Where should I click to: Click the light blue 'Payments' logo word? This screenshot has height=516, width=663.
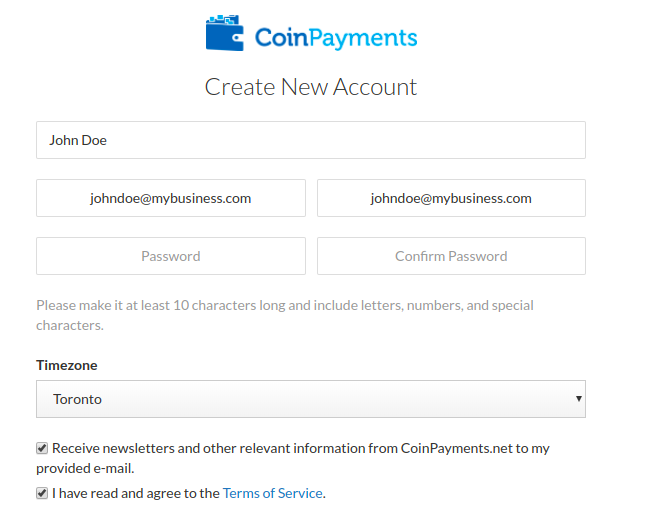(363, 38)
